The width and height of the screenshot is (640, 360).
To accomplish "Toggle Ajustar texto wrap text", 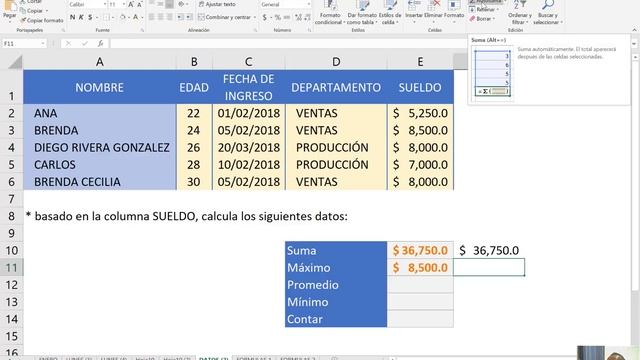I will 217,4.
